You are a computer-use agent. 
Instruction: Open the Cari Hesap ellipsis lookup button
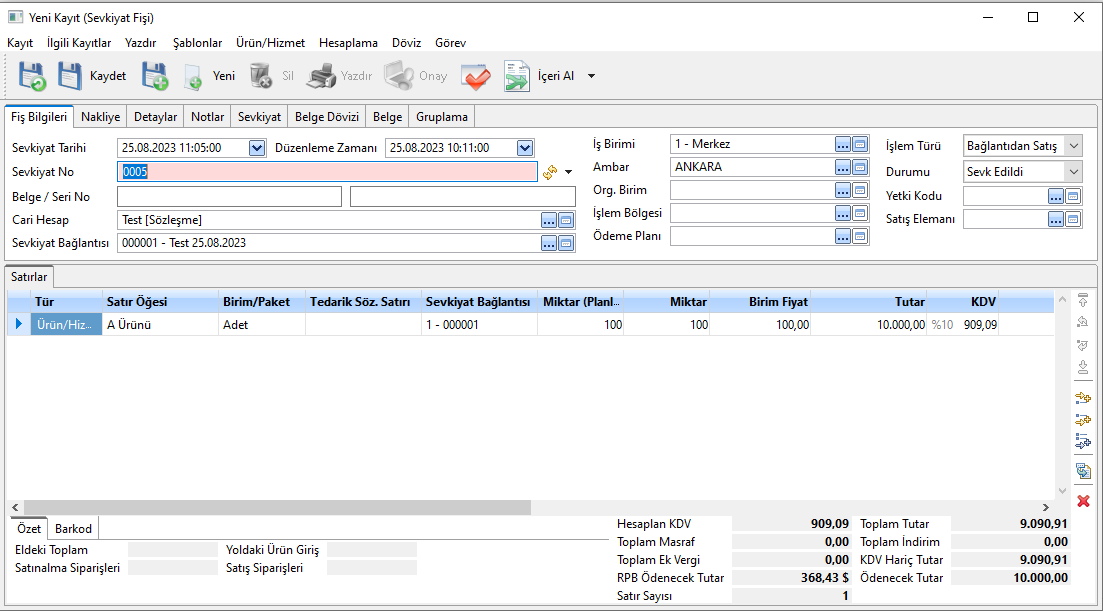click(x=549, y=220)
